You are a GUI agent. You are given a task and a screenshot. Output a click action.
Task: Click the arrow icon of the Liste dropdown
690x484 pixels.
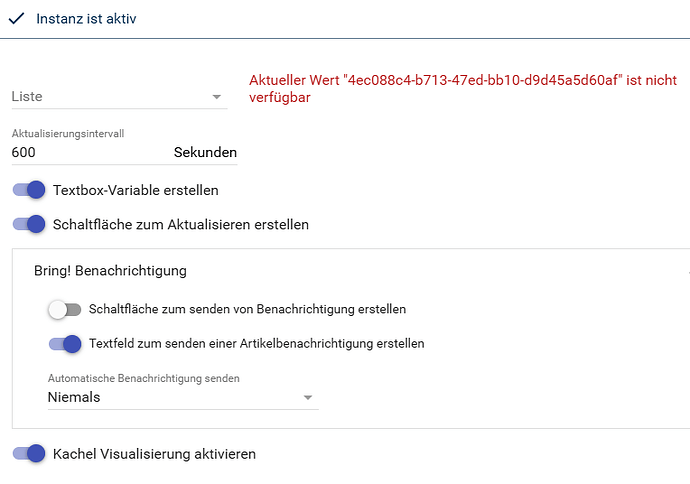(217, 97)
